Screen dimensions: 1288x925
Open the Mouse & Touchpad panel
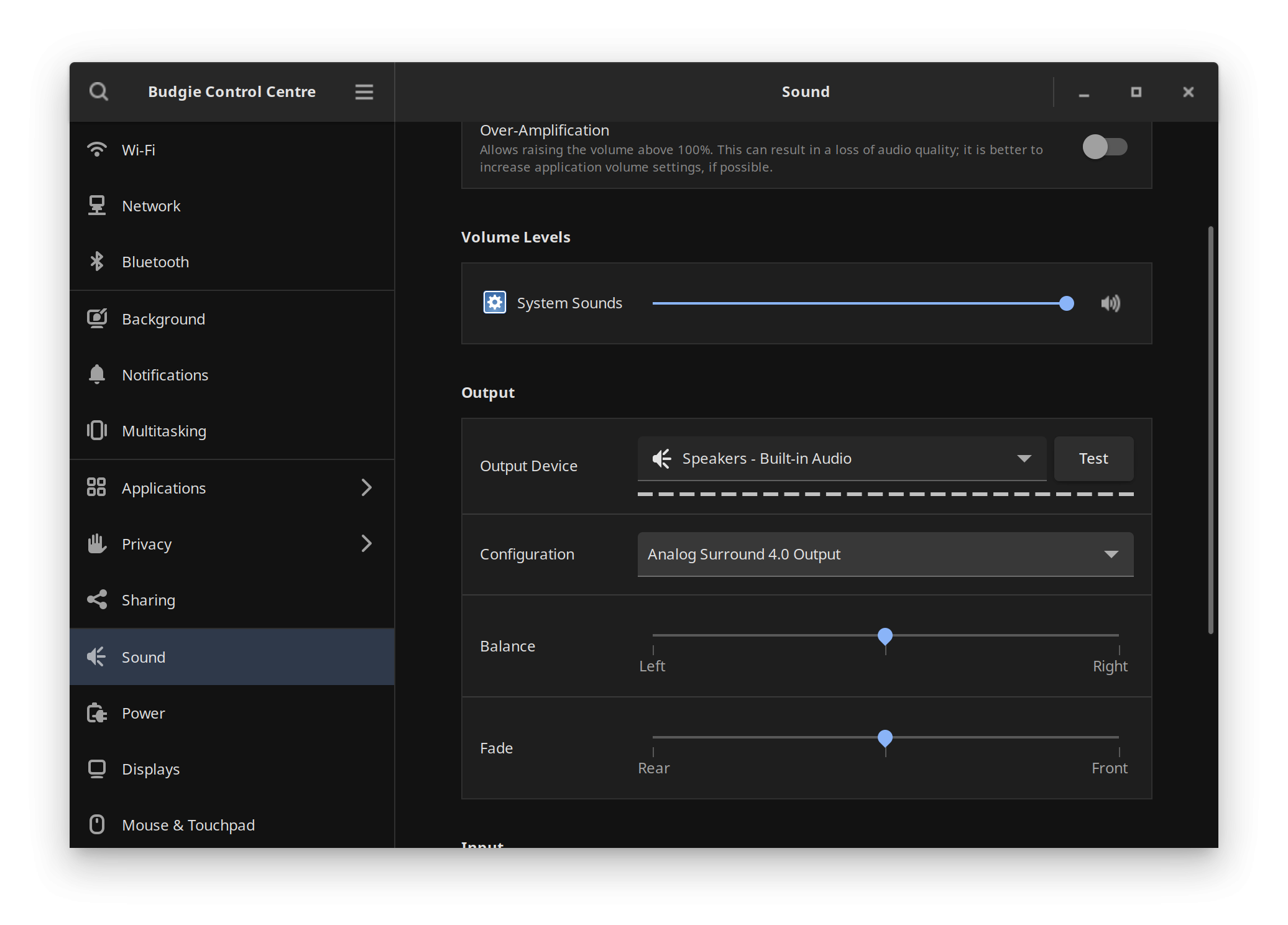pyautogui.click(x=188, y=825)
